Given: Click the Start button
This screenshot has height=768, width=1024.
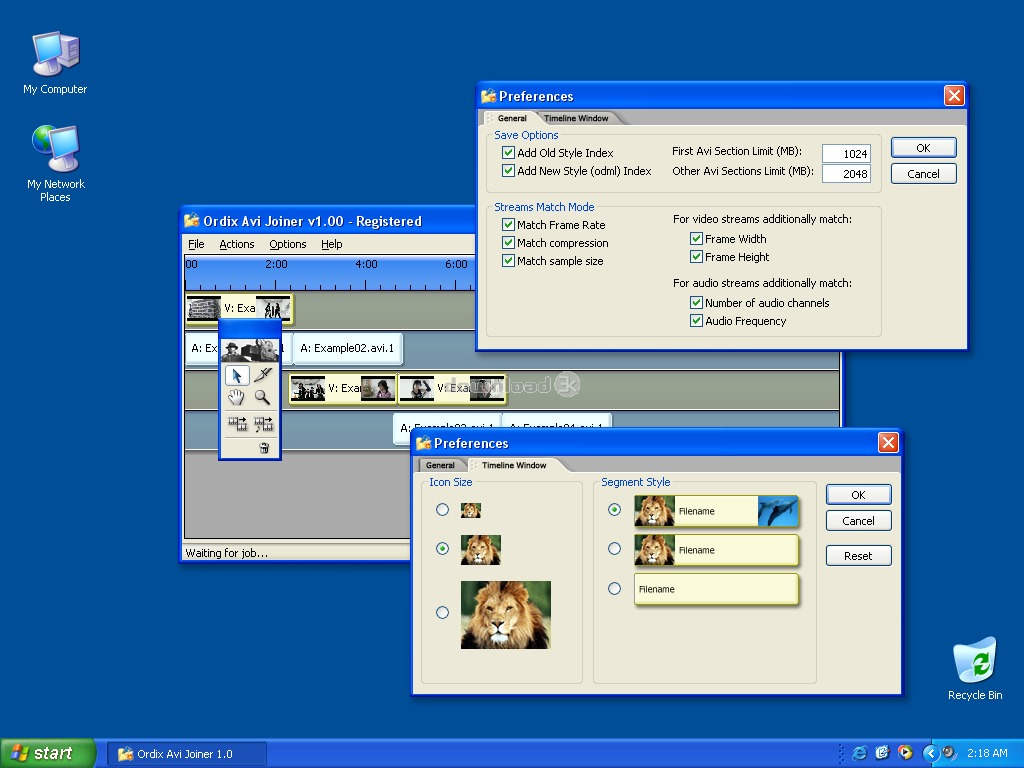Looking at the screenshot, I should click(x=48, y=753).
